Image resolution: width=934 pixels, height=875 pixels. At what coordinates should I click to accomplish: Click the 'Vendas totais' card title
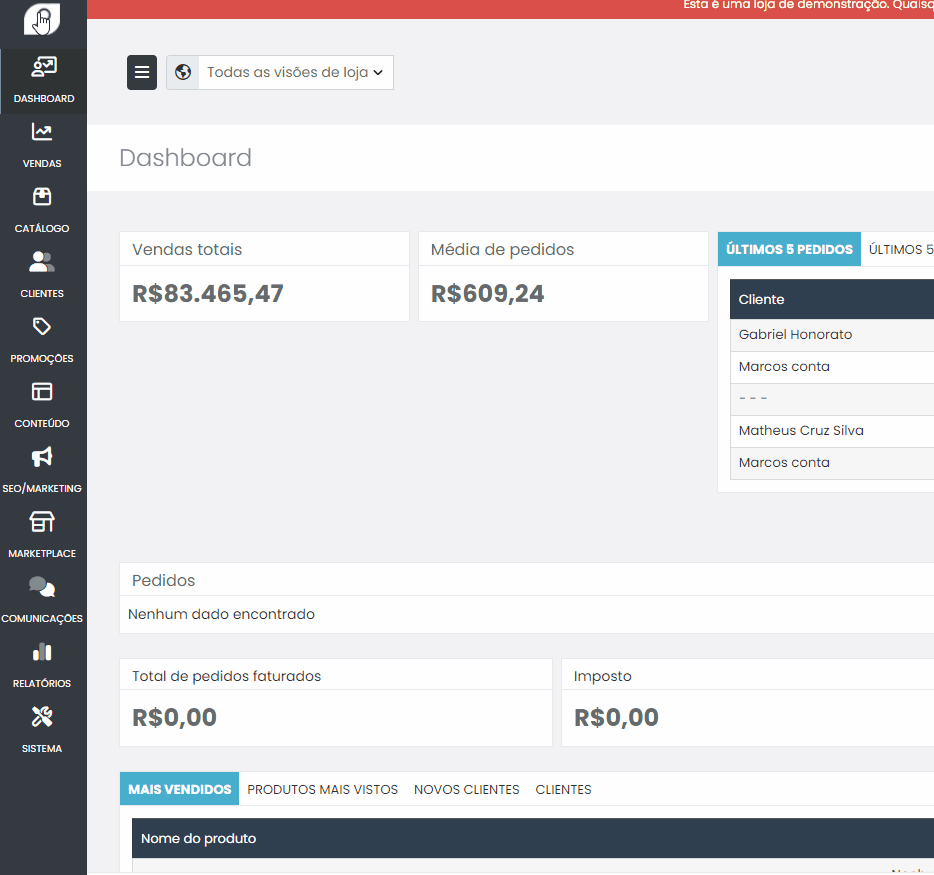coord(187,250)
